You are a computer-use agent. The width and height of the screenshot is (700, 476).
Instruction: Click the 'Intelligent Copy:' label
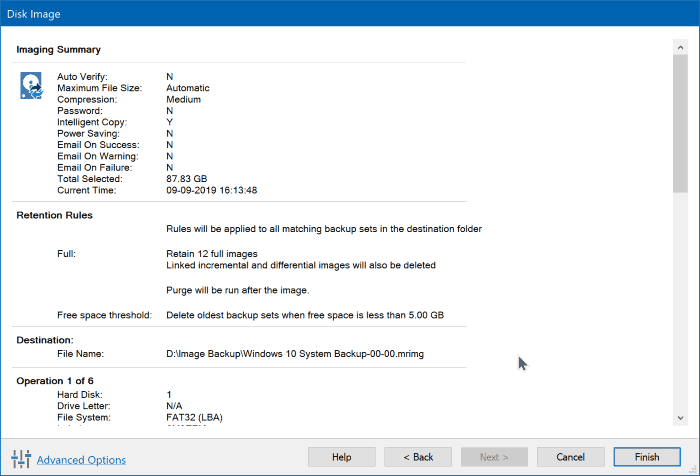click(x=92, y=122)
